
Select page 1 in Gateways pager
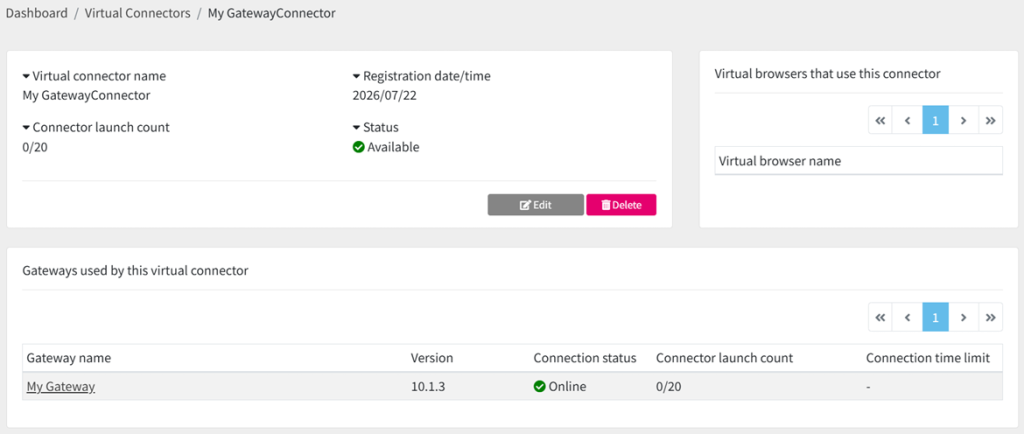tap(935, 318)
